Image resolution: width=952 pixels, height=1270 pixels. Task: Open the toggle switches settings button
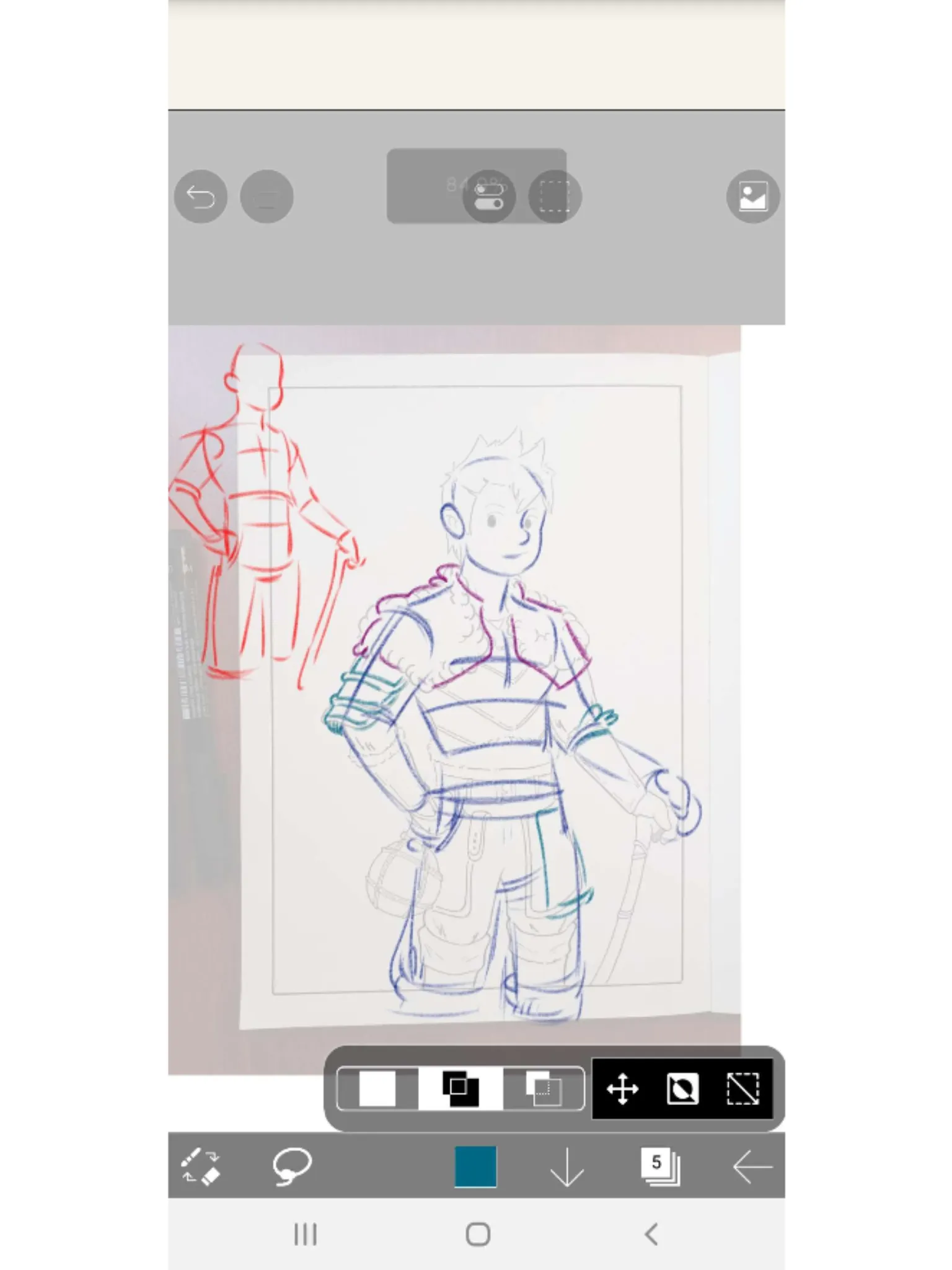489,197
